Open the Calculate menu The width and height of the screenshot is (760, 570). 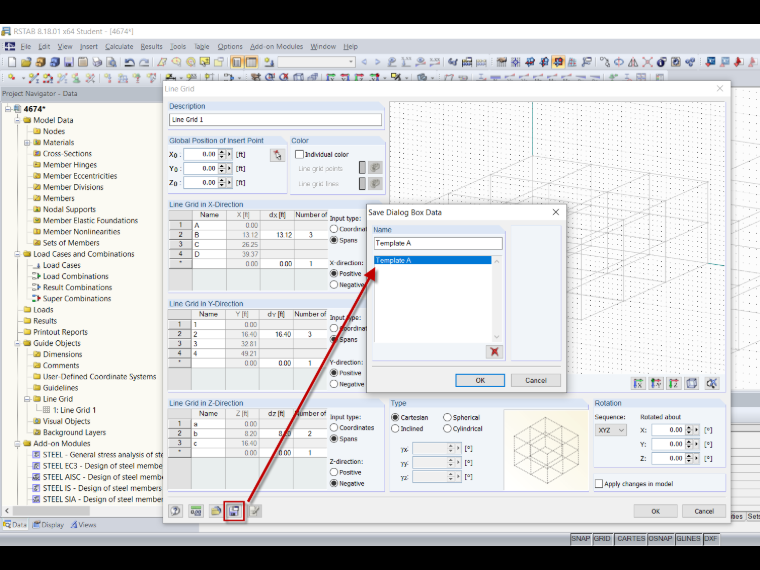coord(119,47)
